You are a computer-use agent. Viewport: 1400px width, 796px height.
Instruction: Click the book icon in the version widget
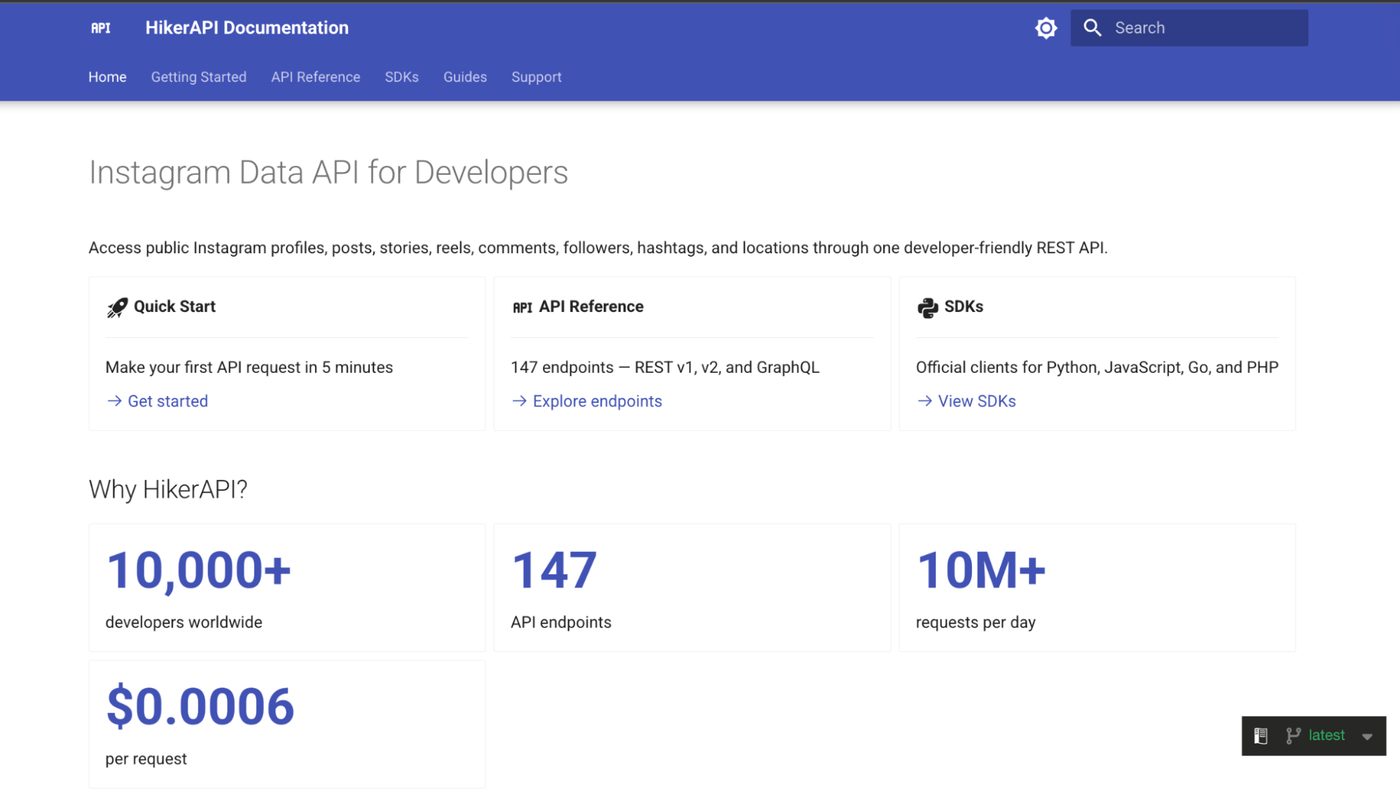(1261, 736)
